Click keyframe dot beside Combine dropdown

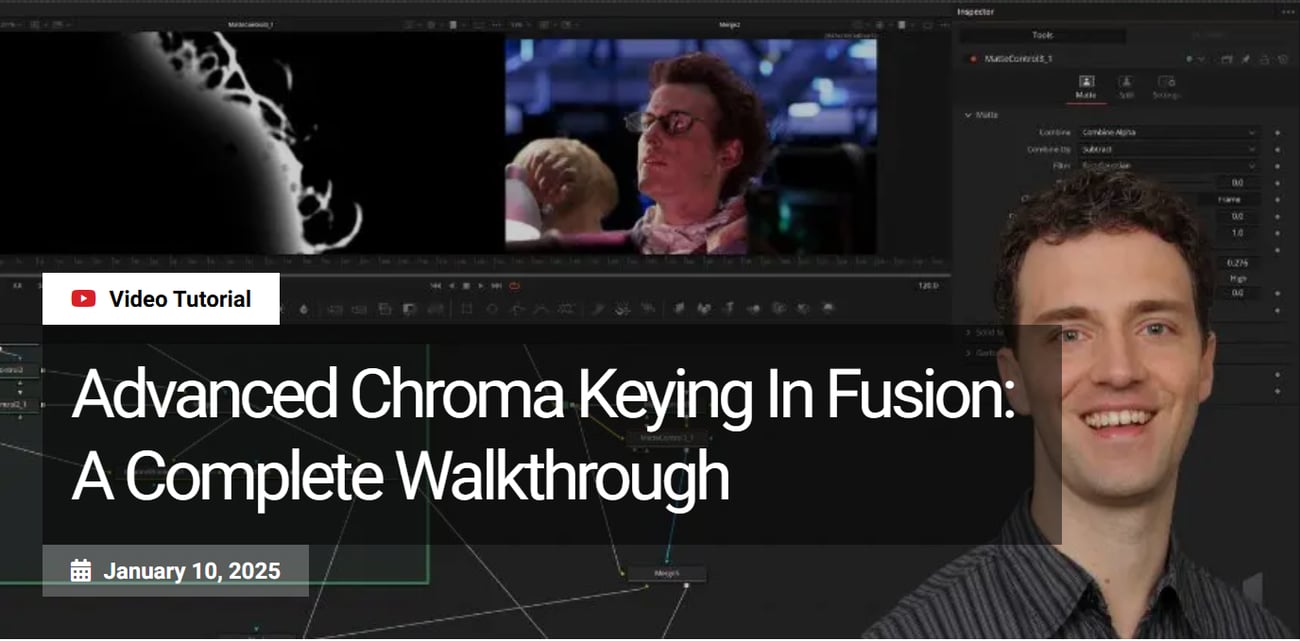coord(1277,132)
